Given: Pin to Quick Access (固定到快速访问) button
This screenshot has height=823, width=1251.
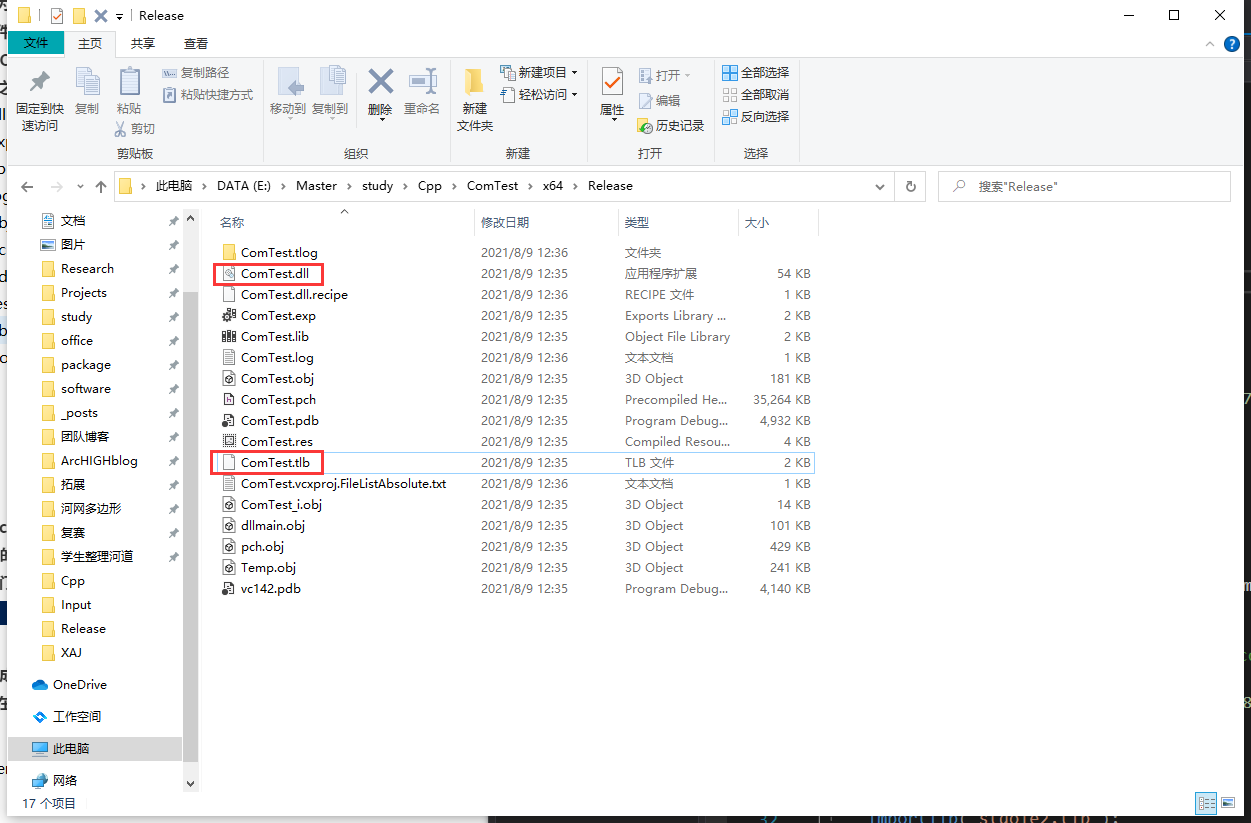Looking at the screenshot, I should (x=40, y=100).
